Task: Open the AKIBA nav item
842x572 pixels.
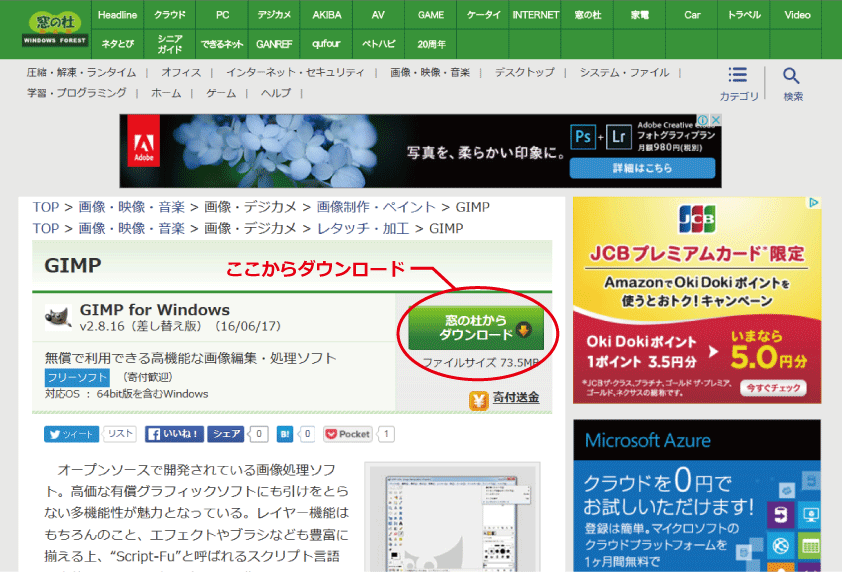Action: point(326,15)
